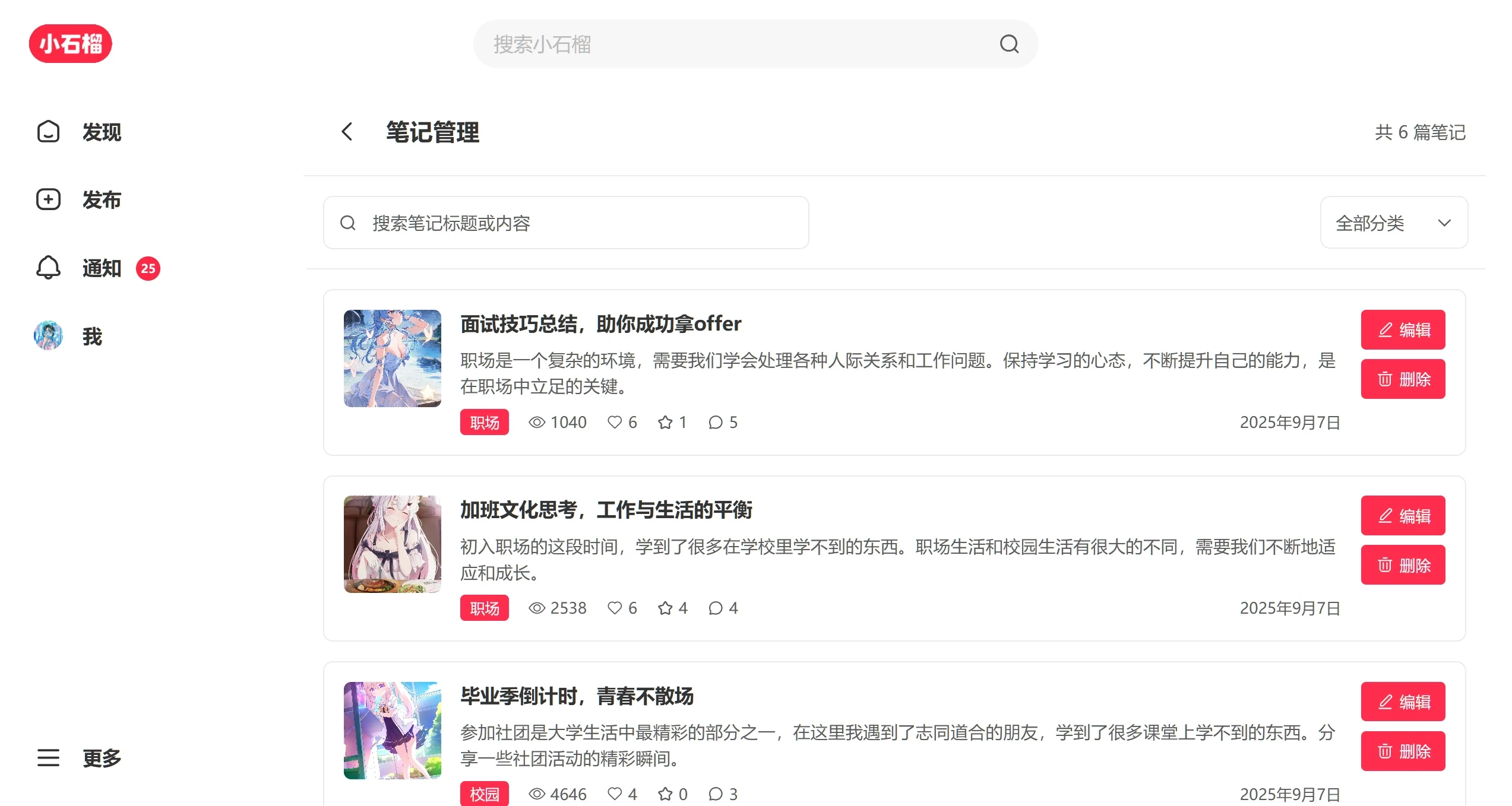This screenshot has height=806, width=1512.
Task: Click the heart likes icon on 面试技巧总结 note
Action: click(615, 422)
